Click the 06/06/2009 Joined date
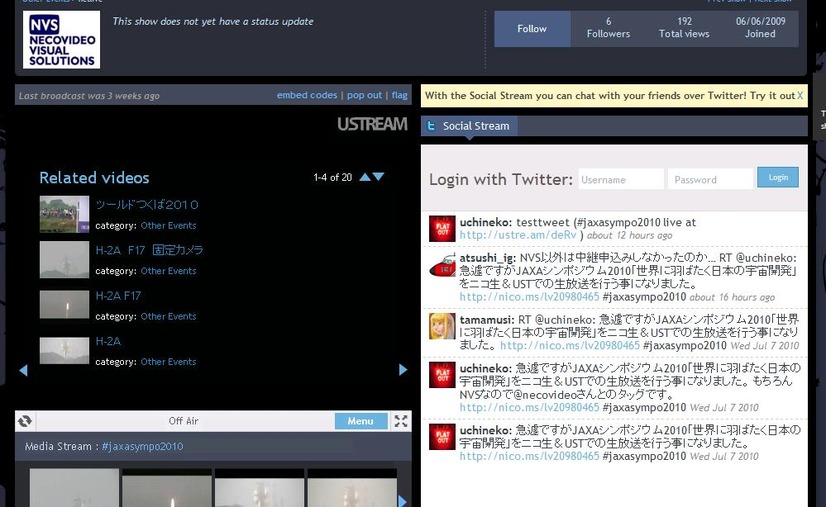The image size is (826, 507). [760, 28]
